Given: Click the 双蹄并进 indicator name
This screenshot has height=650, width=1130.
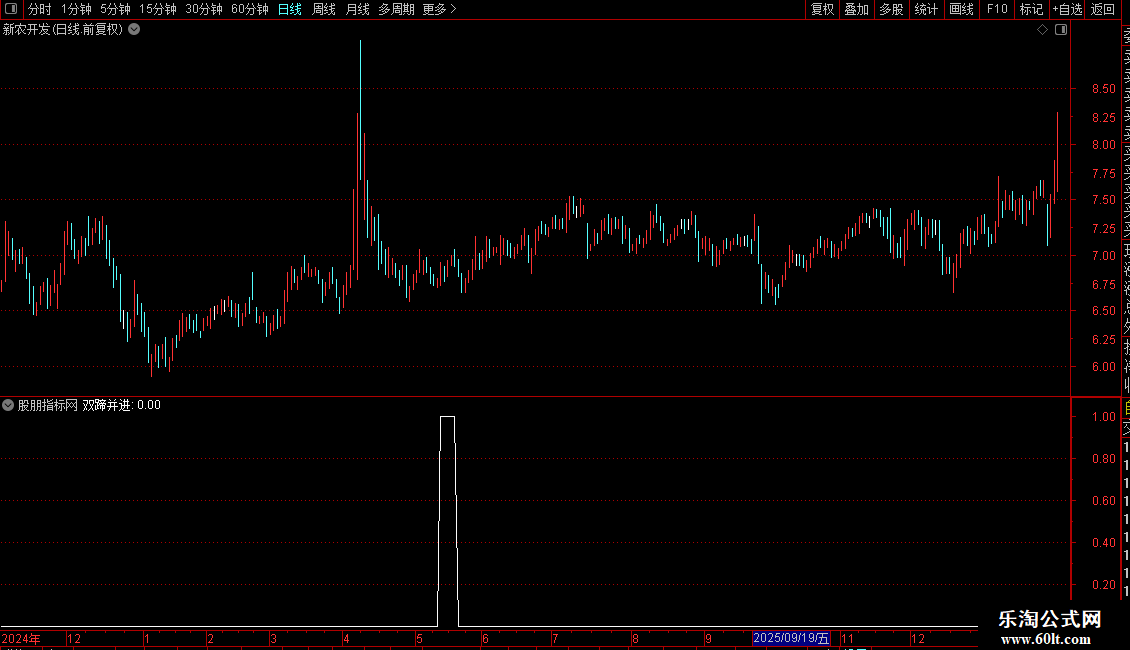Looking at the screenshot, I should pos(107,405).
